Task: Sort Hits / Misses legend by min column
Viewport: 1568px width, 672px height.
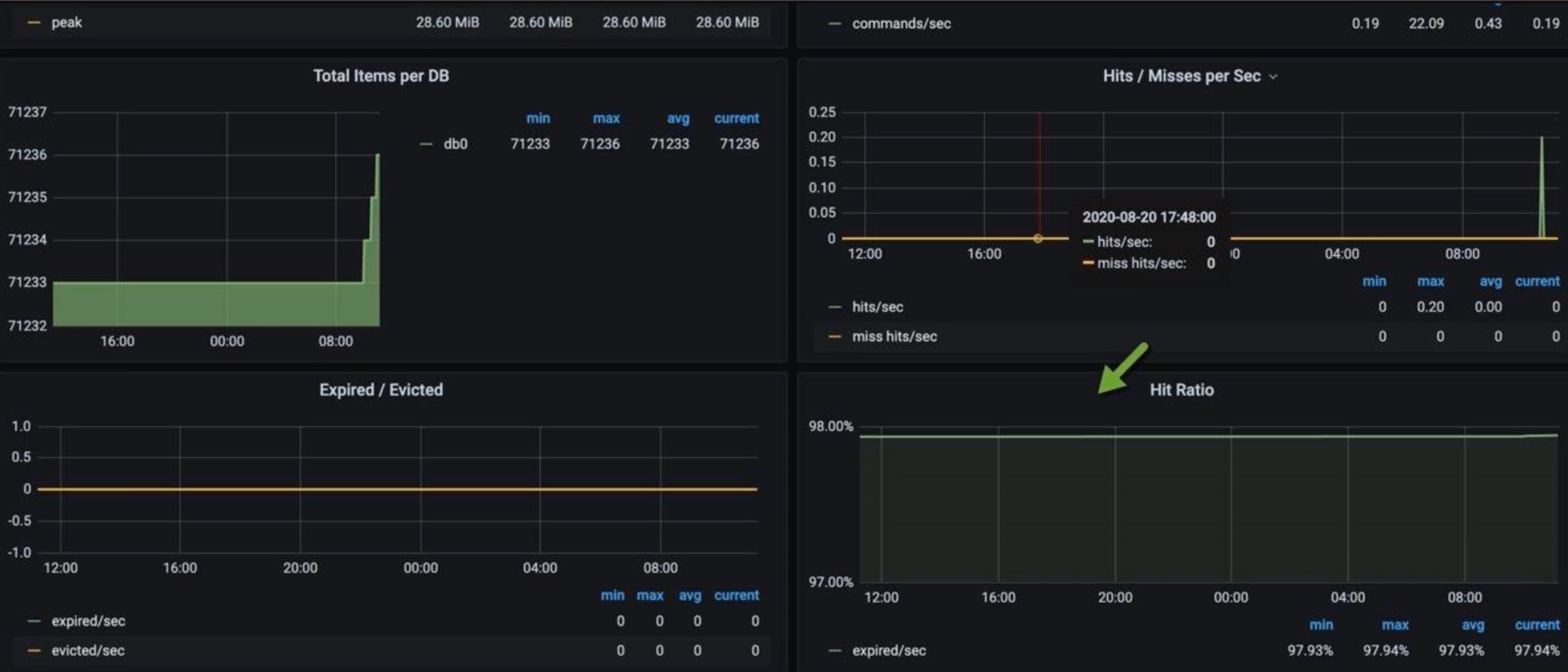Action: point(1374,281)
